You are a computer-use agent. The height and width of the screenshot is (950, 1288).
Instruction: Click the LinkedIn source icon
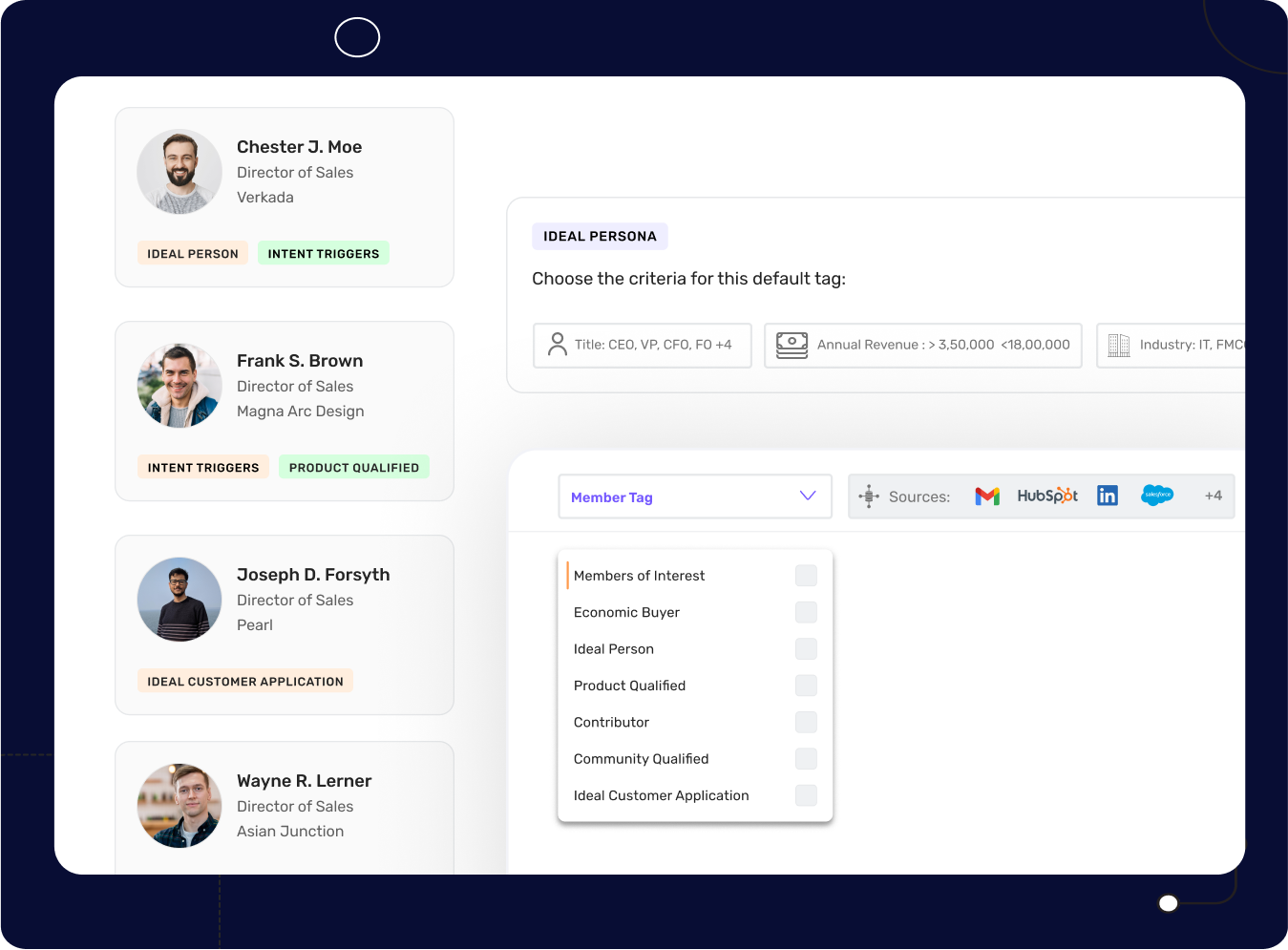click(x=1108, y=496)
